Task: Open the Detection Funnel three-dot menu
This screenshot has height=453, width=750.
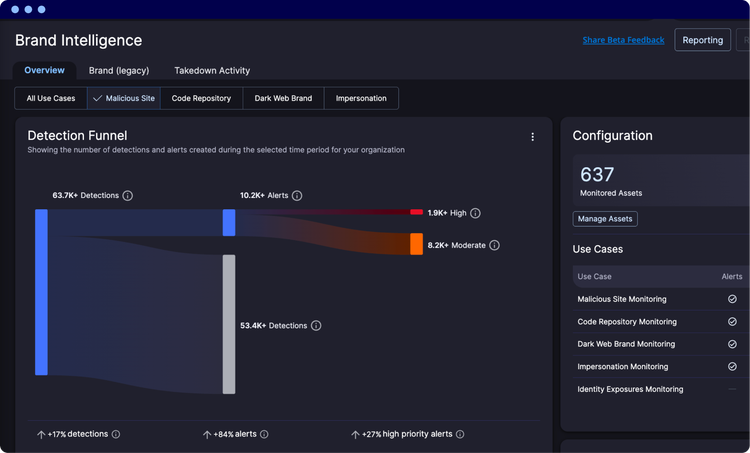Action: pos(532,137)
